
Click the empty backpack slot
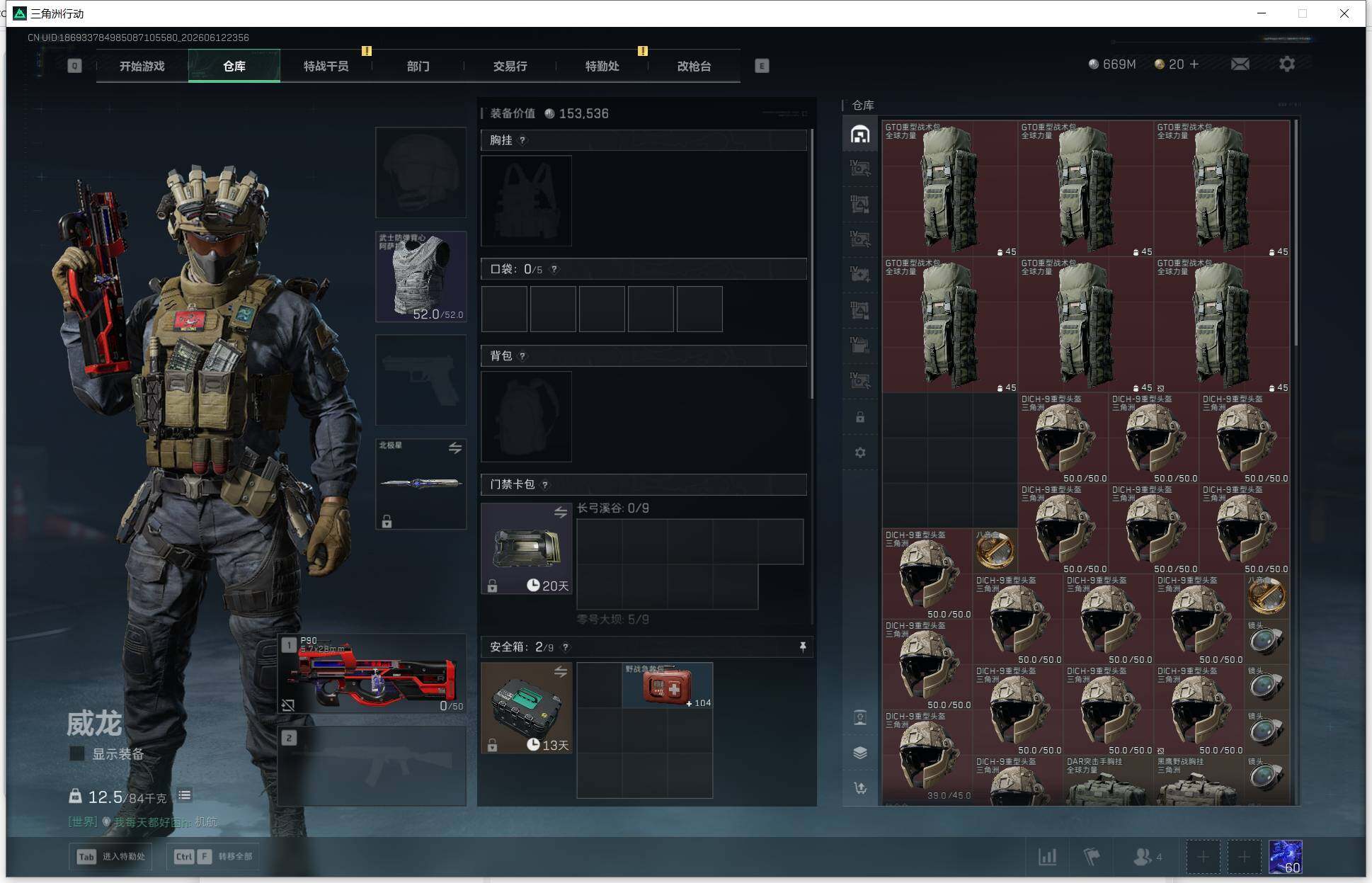click(x=526, y=416)
